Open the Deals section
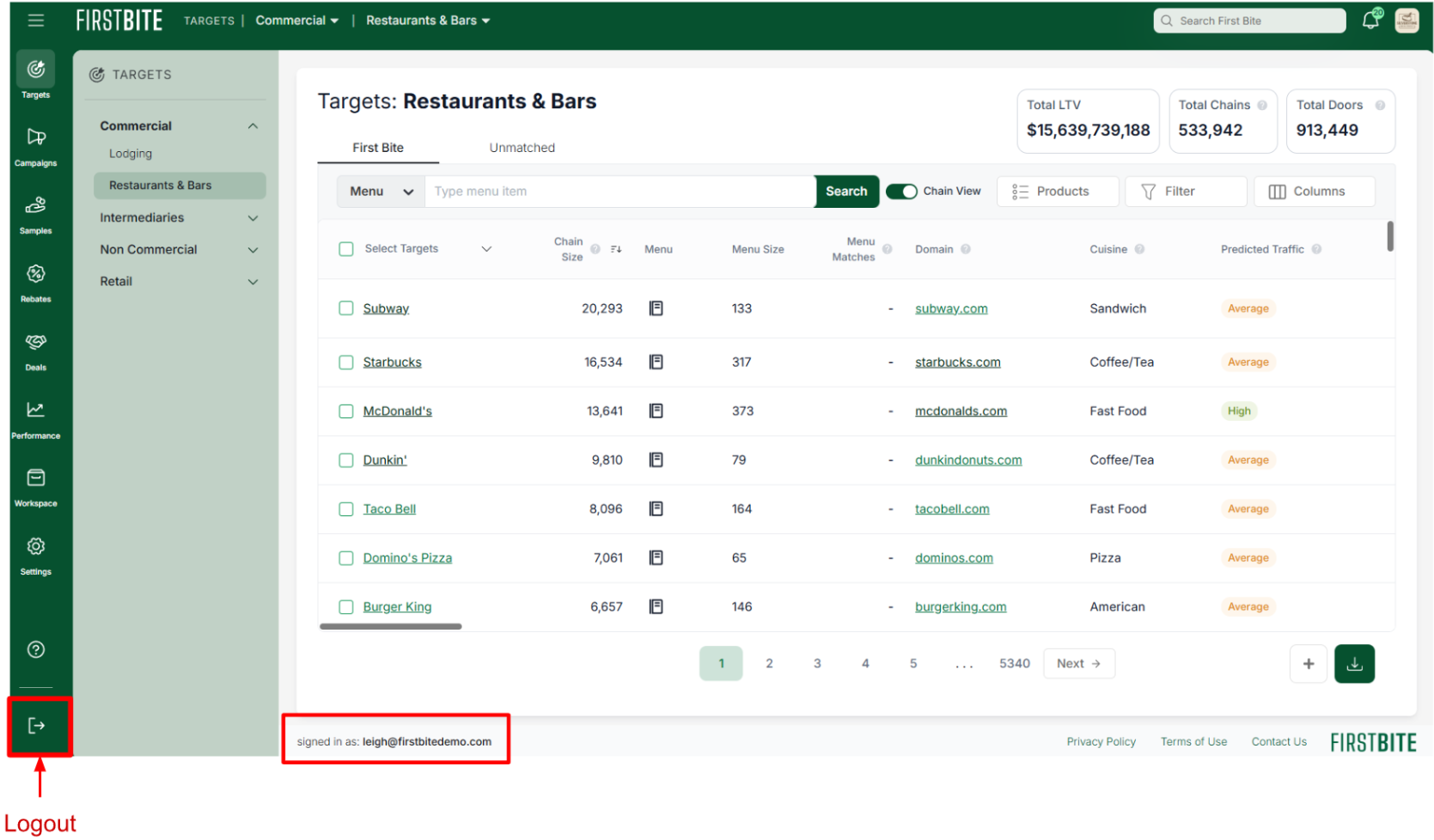The height and width of the screenshot is (840, 1434). 35,350
